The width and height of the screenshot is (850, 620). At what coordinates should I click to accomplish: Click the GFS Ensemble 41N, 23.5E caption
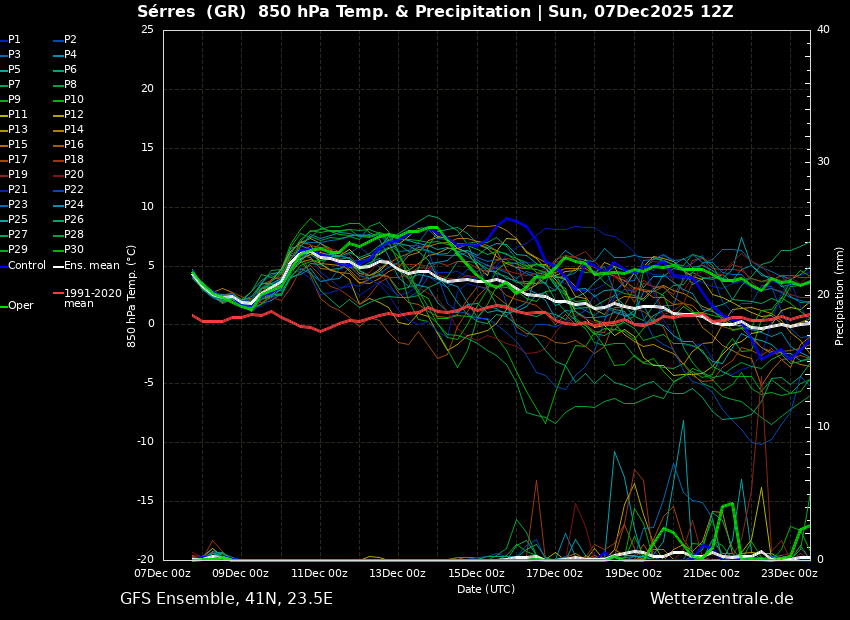[226, 599]
